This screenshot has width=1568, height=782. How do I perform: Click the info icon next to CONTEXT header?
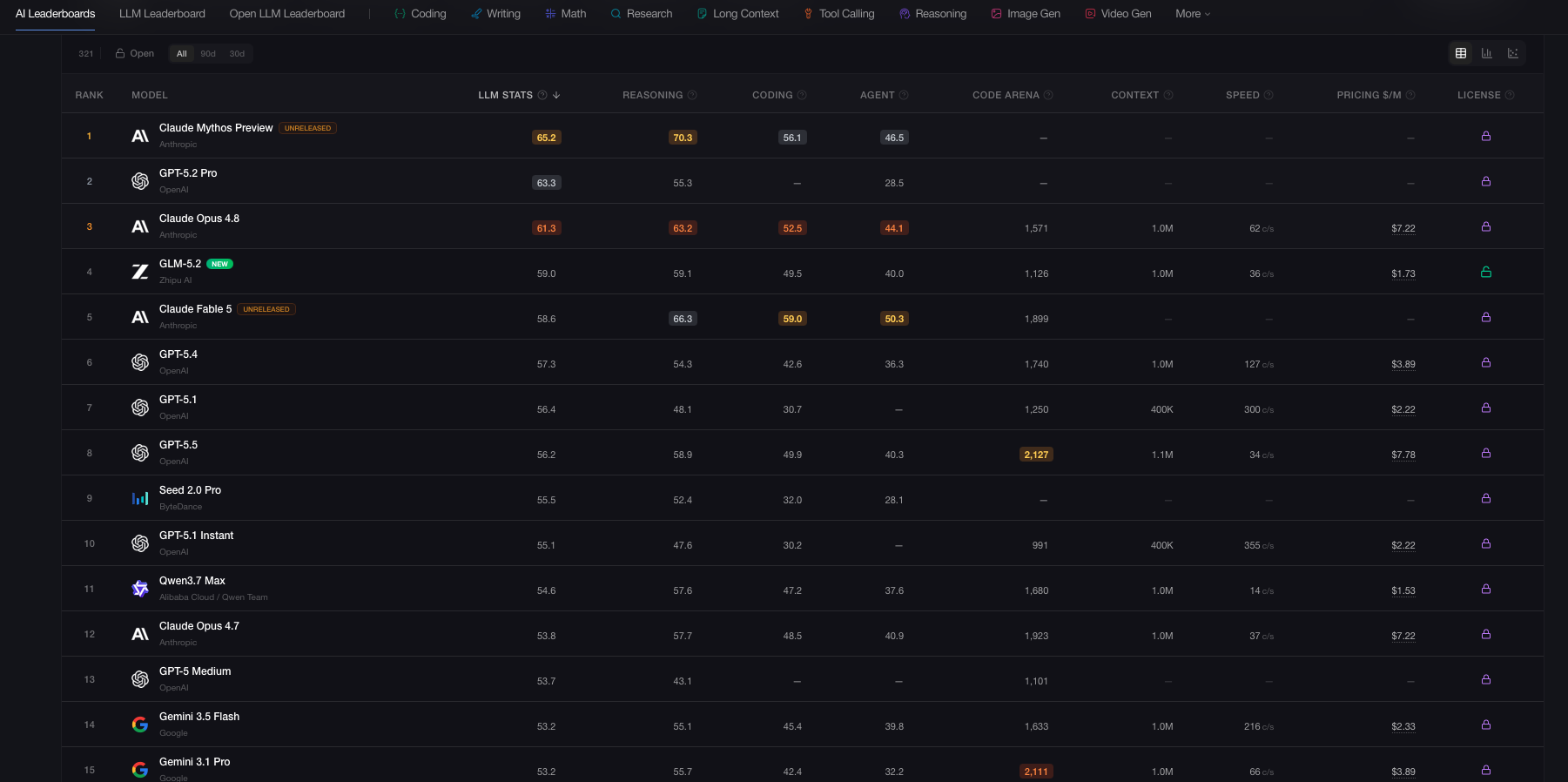pos(1168,95)
